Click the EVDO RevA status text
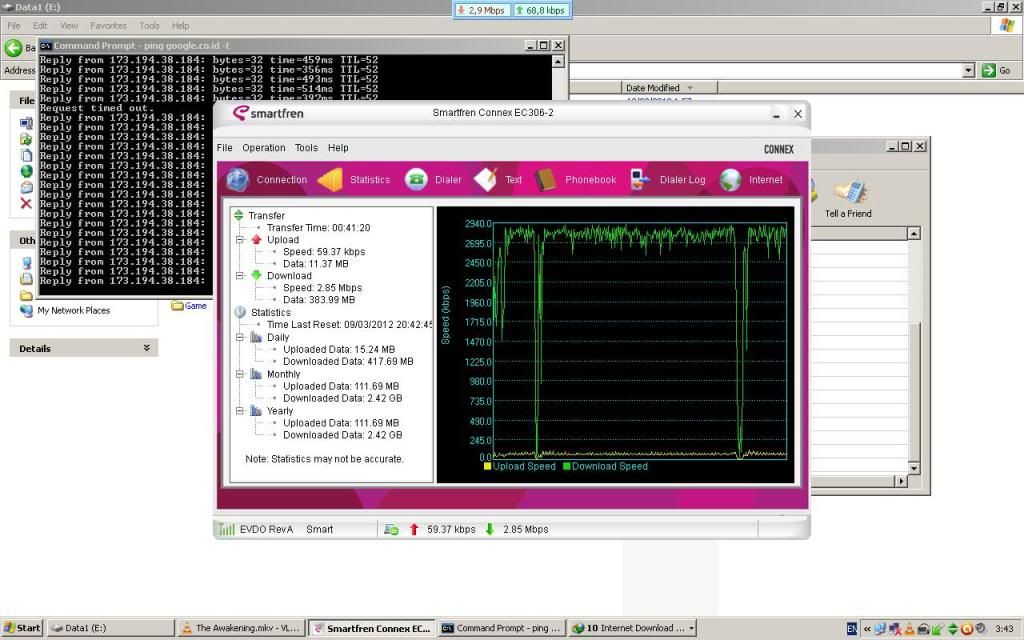This screenshot has width=1024, height=640. point(266,529)
